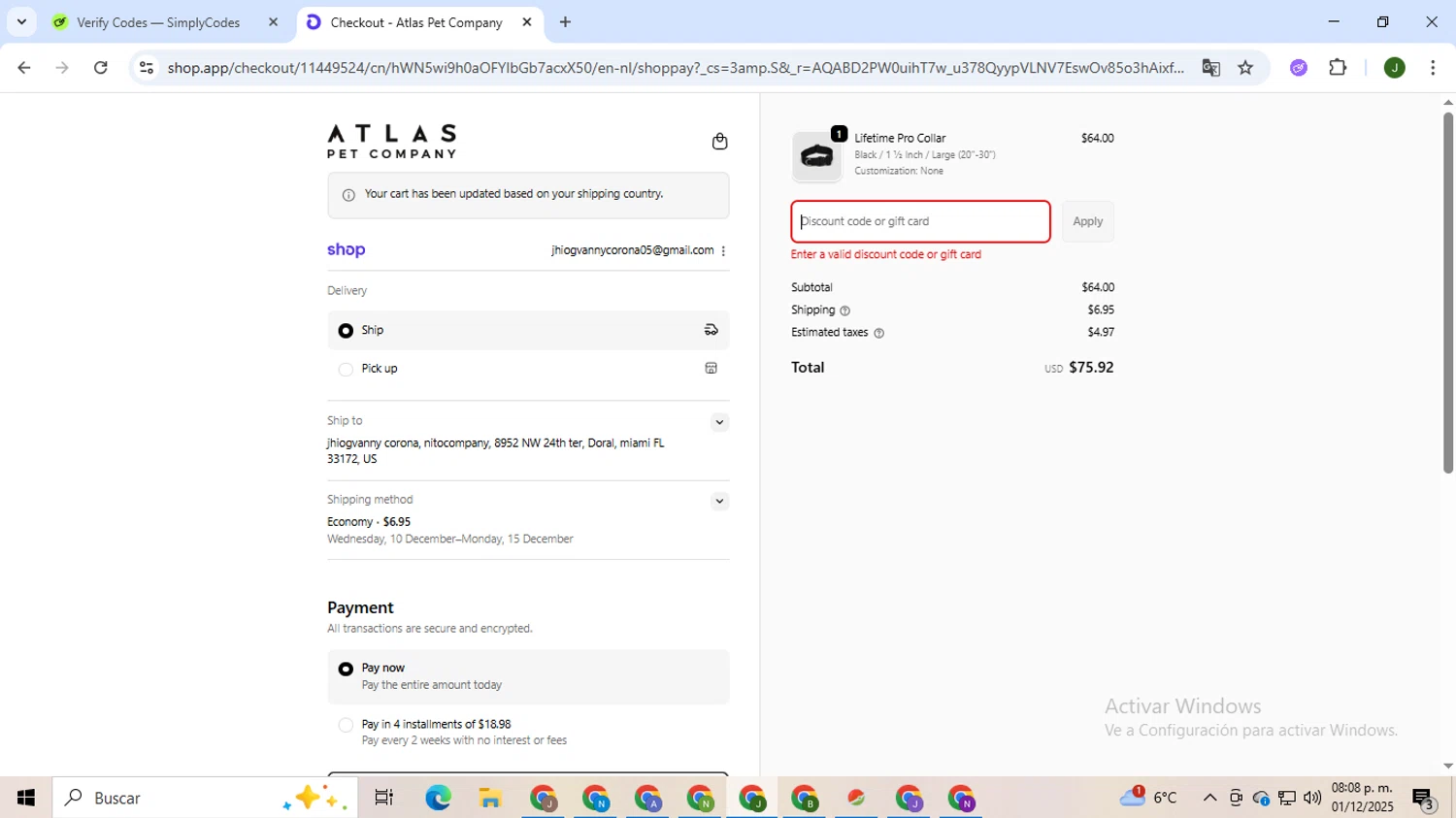Show shipping info tooltip

pos(844,311)
